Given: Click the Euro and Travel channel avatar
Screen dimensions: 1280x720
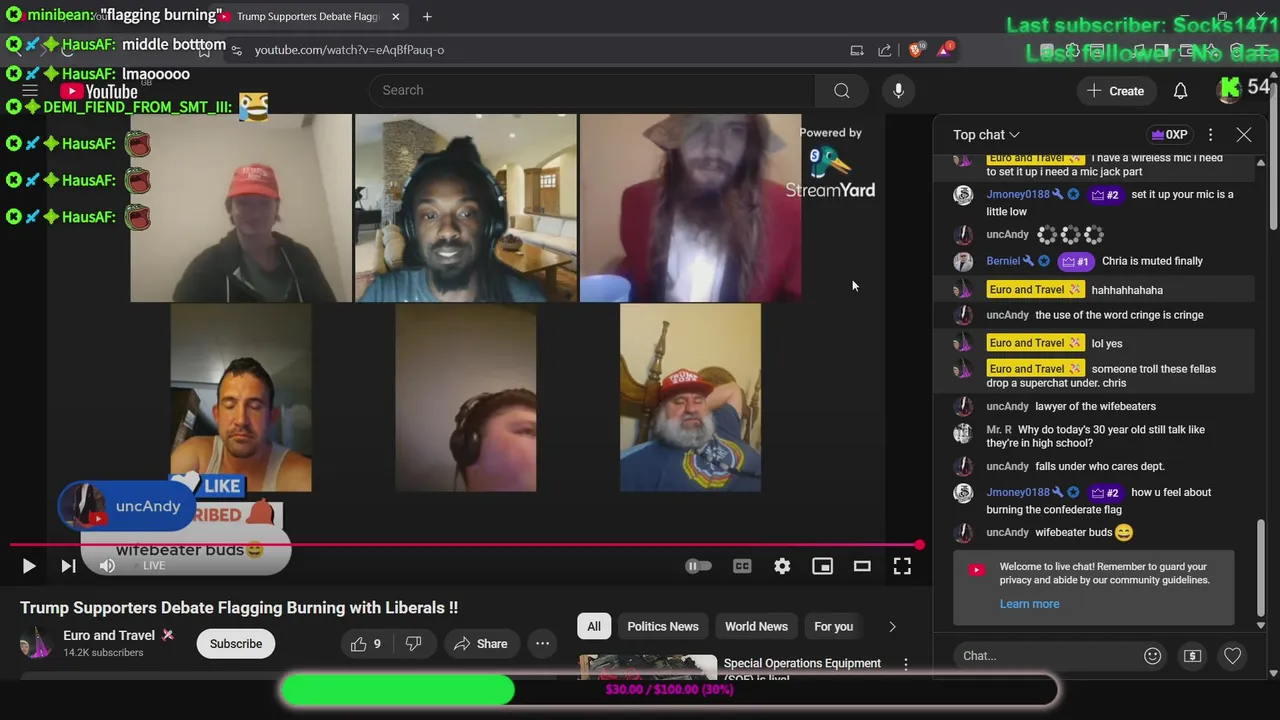Looking at the screenshot, I should [x=36, y=643].
